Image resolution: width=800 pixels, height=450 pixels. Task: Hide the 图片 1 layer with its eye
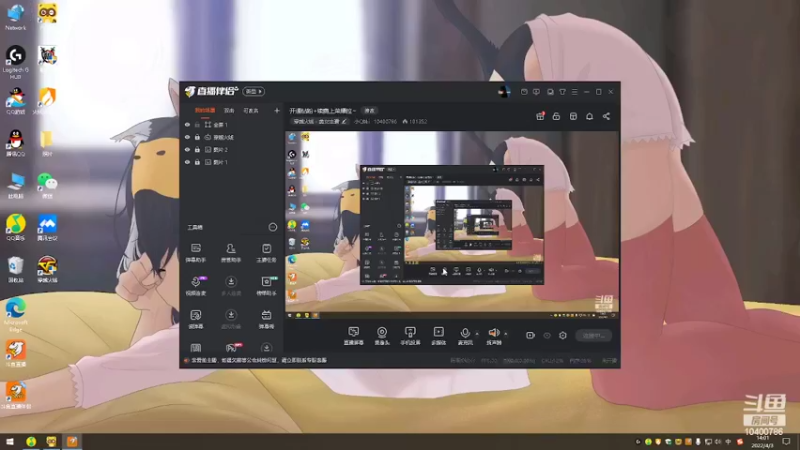[187, 162]
